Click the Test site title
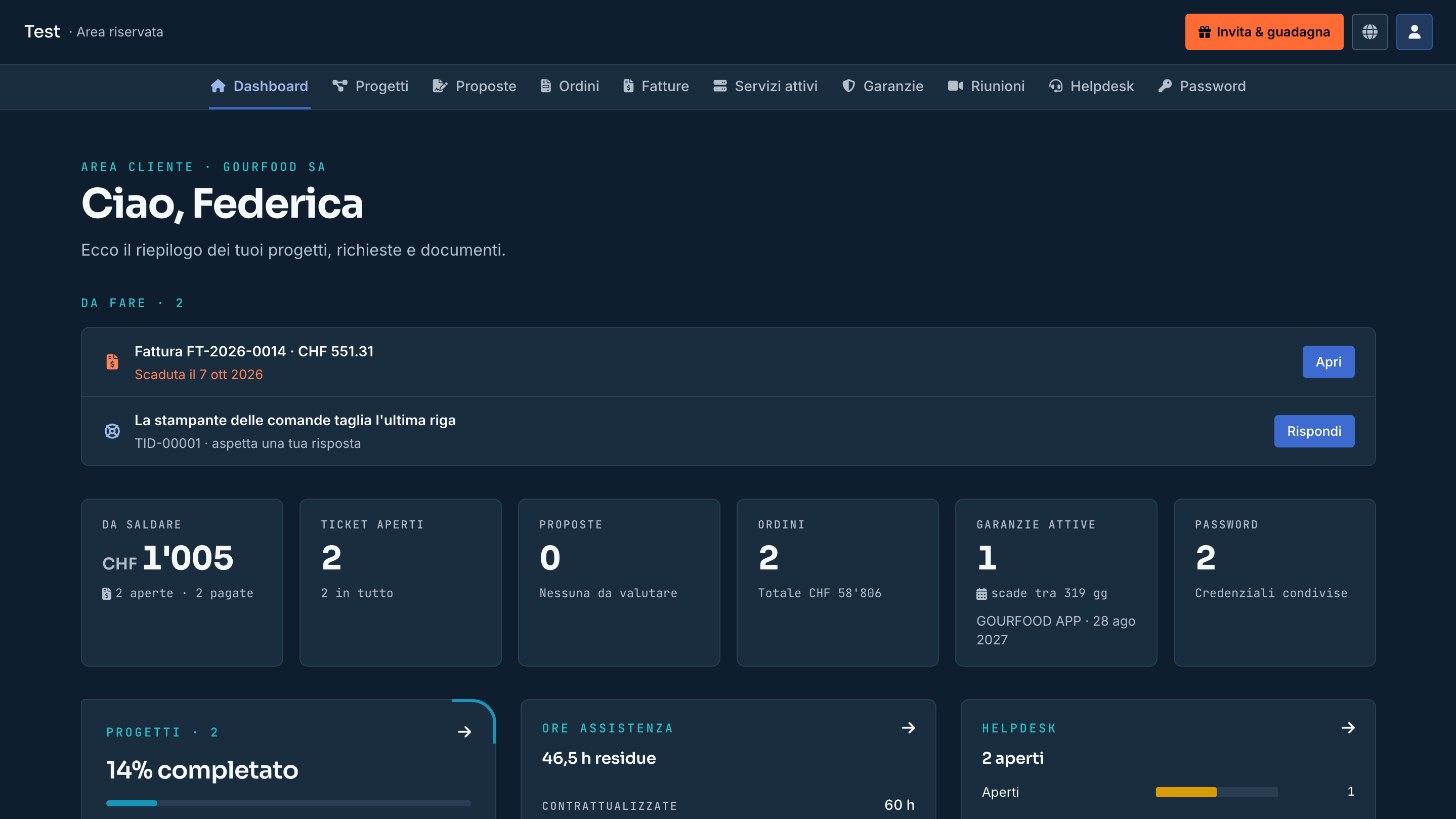The width and height of the screenshot is (1456, 819). (x=42, y=32)
